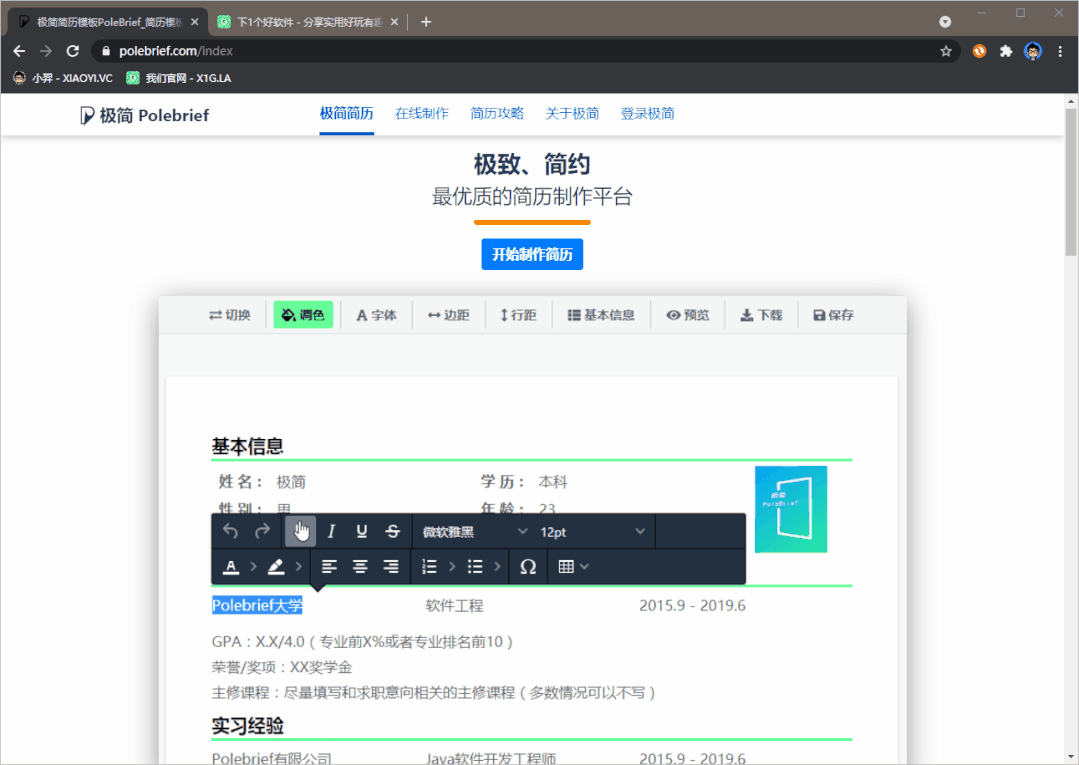The width and height of the screenshot is (1079, 765).
Task: Apply text color with the A icon
Action: click(231, 567)
